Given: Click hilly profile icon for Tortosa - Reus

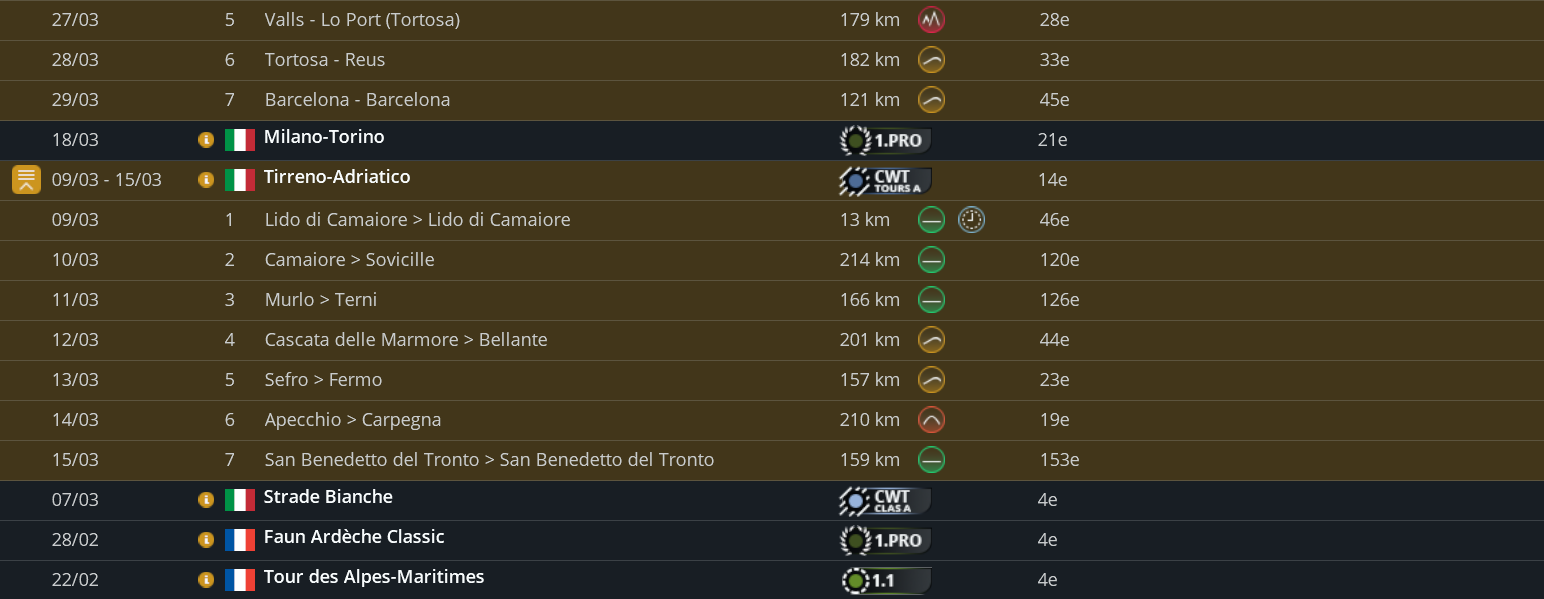Looking at the screenshot, I should (931, 60).
